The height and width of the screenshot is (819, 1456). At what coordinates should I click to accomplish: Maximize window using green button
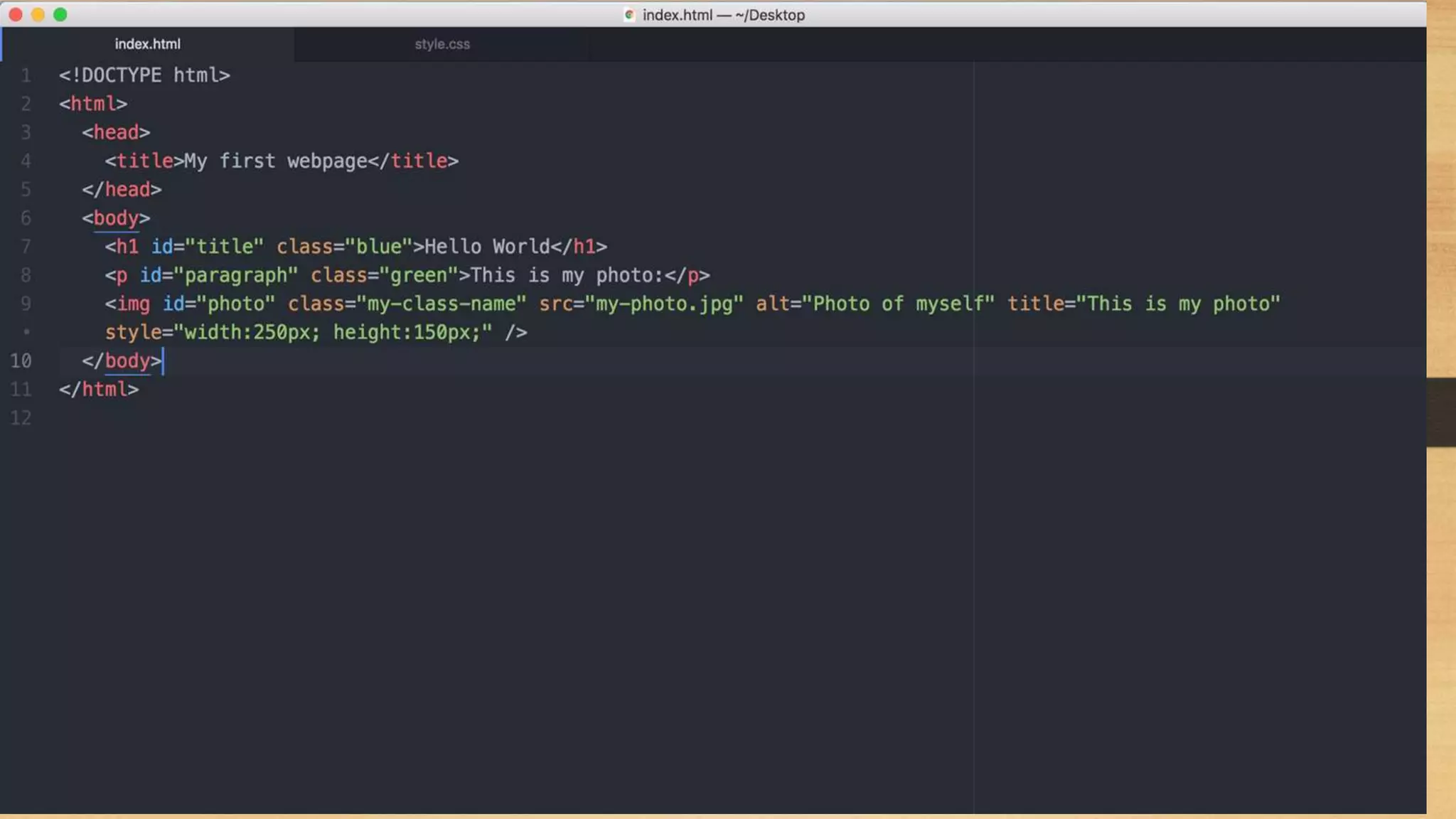(60, 14)
